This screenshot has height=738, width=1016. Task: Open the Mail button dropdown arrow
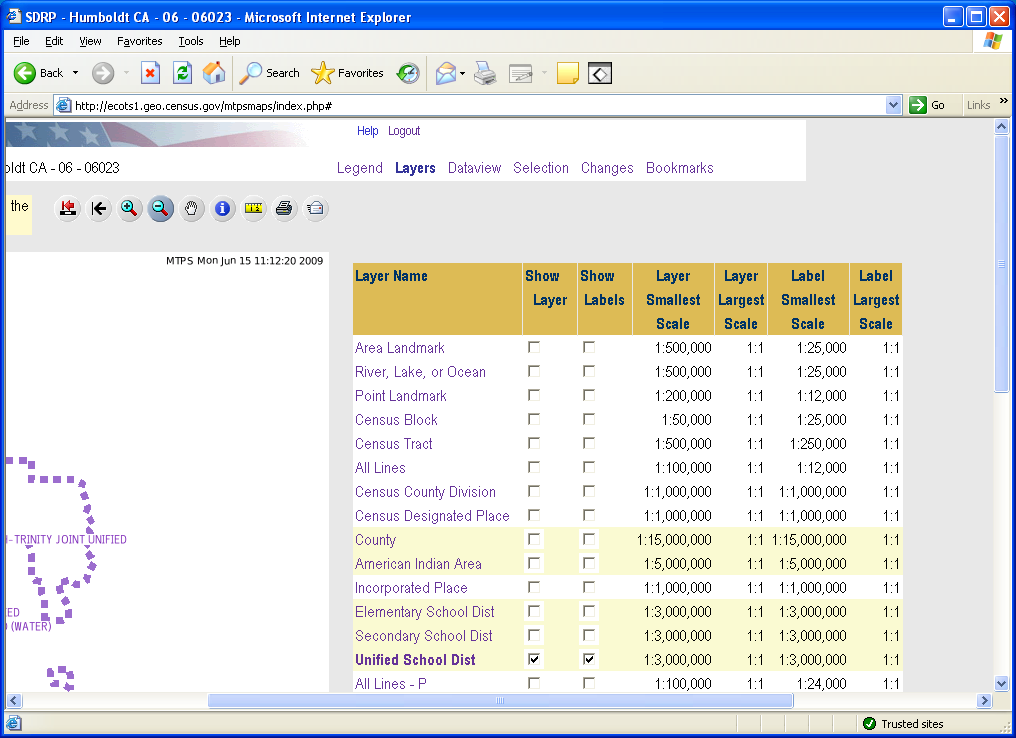tap(462, 73)
